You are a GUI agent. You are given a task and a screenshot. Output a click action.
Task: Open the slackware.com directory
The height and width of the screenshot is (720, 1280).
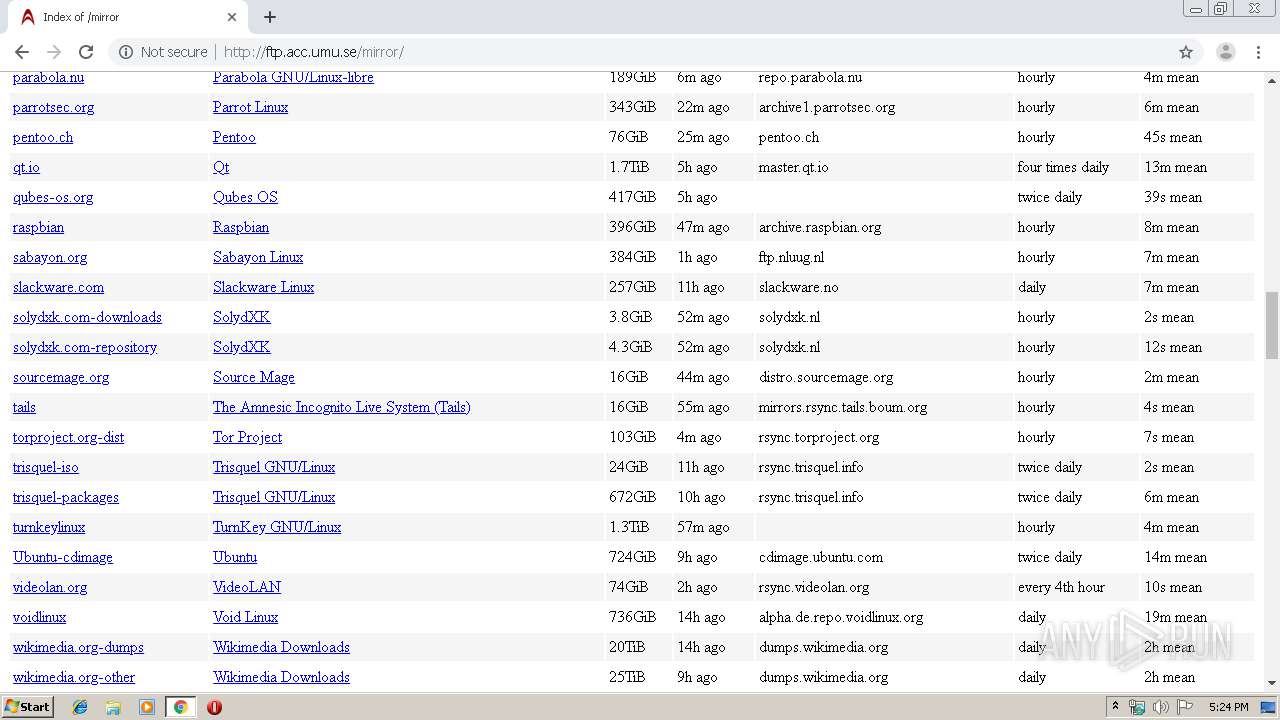tap(58, 287)
